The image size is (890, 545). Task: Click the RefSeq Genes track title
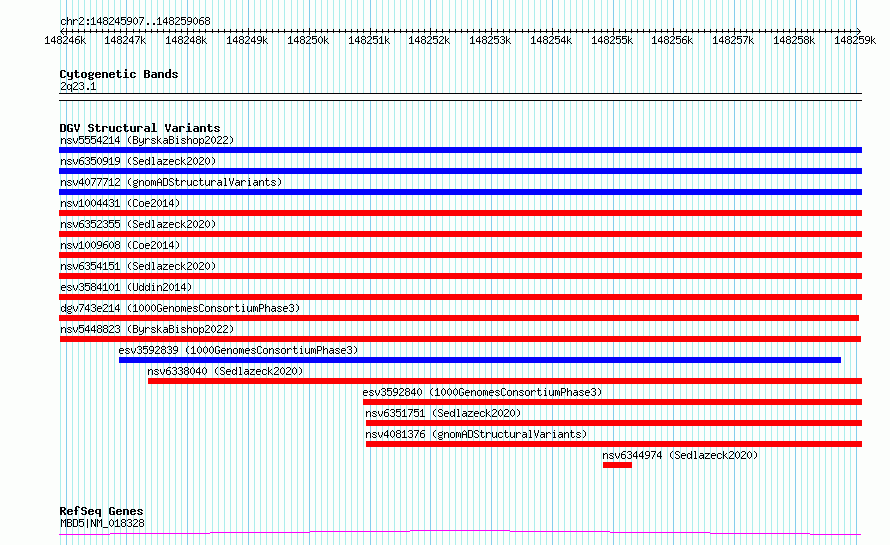[101, 511]
